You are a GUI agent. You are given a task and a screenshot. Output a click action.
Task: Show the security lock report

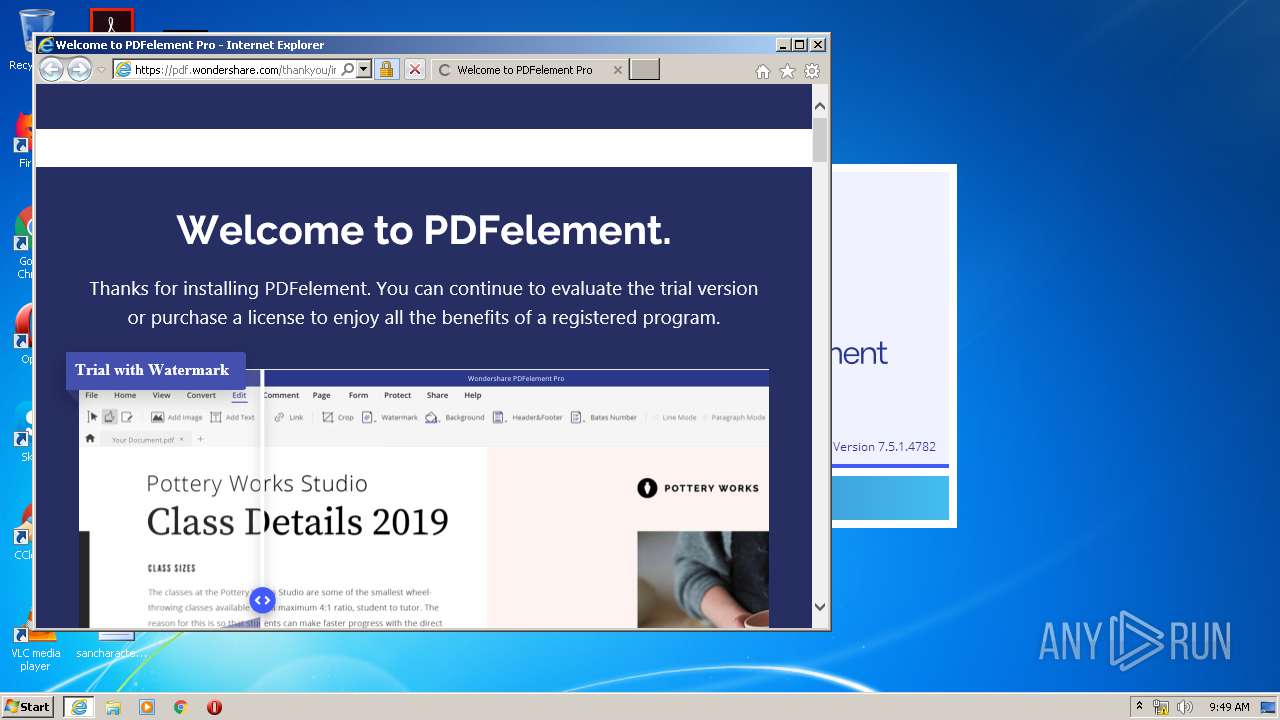386,70
